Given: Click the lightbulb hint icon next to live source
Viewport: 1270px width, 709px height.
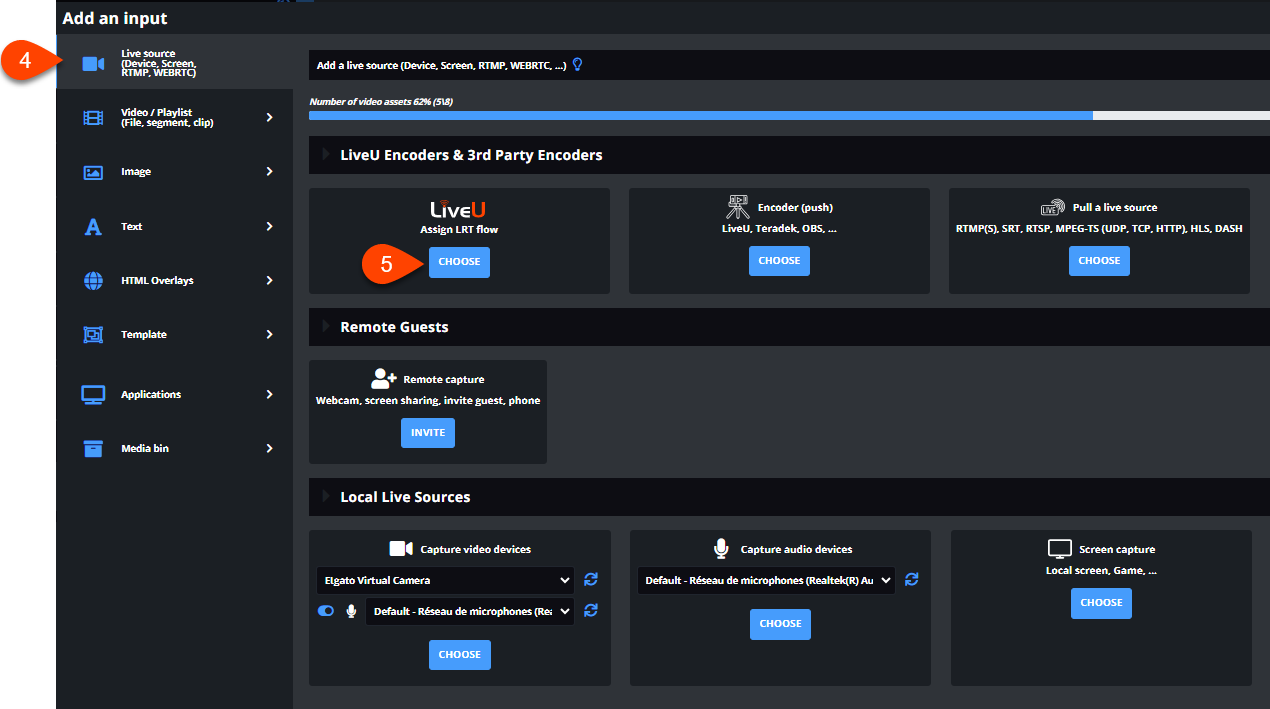Looking at the screenshot, I should pos(577,63).
